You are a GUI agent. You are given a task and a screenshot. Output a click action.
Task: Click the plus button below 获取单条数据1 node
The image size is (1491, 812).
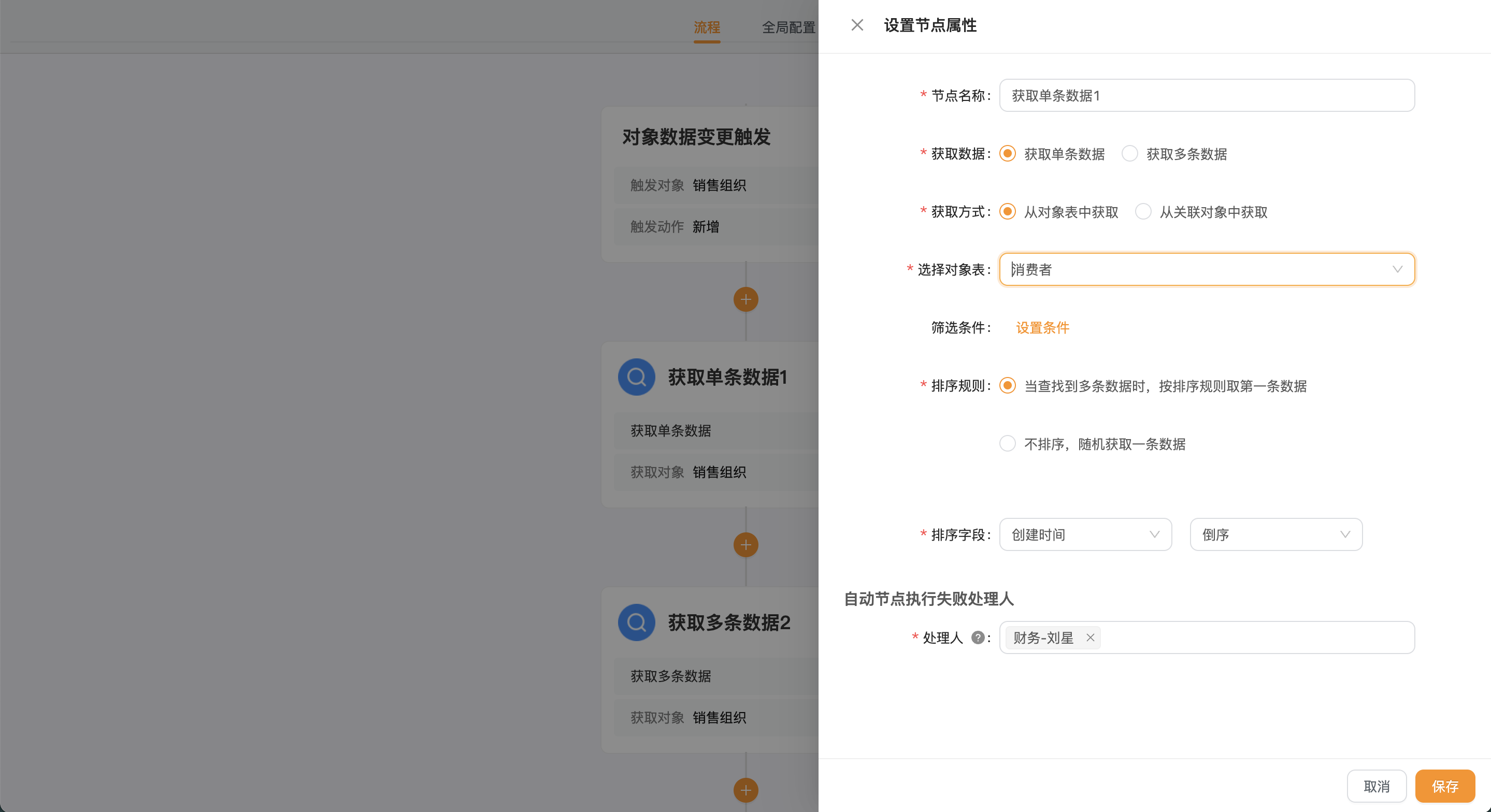(x=745, y=545)
